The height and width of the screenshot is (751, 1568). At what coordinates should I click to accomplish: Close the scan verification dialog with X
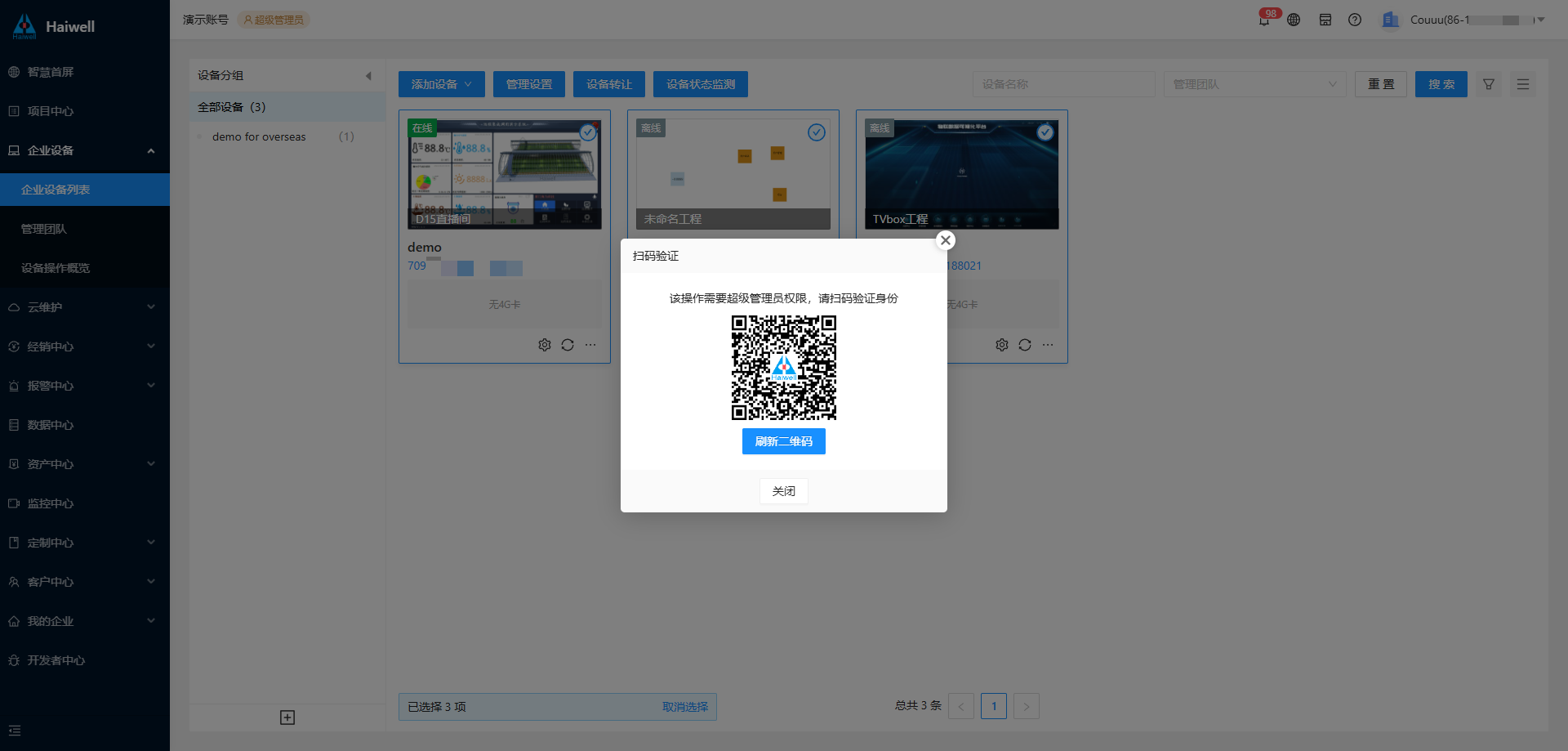946,240
